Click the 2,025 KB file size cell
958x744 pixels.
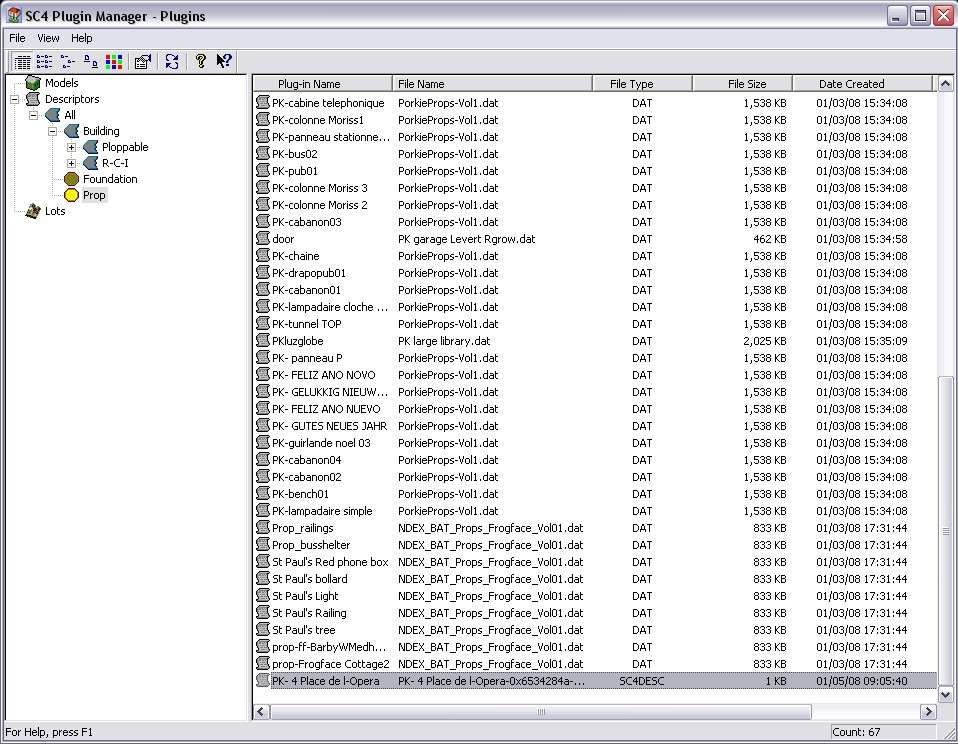[x=765, y=341]
